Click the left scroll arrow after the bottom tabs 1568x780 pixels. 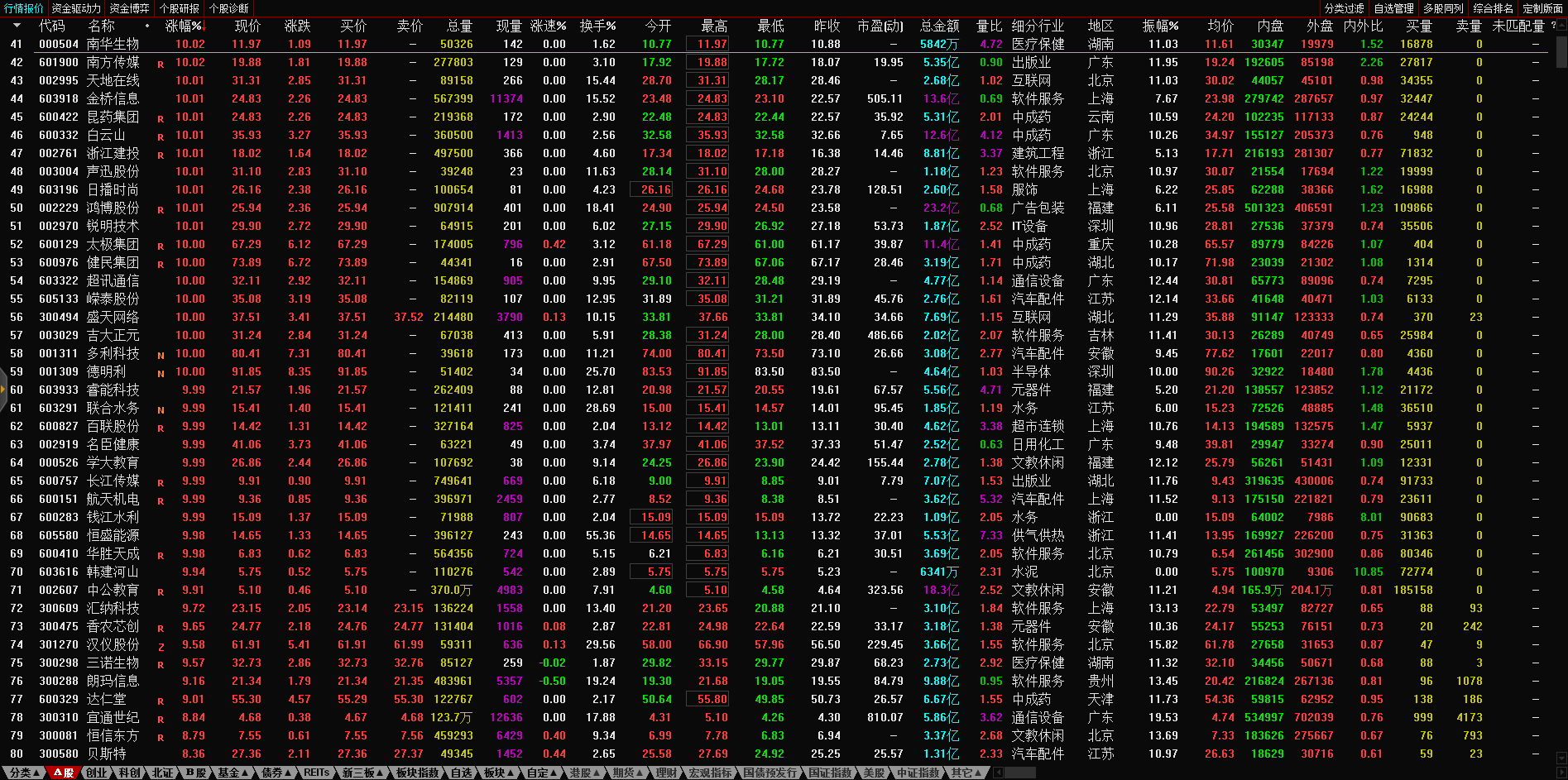tap(998, 773)
